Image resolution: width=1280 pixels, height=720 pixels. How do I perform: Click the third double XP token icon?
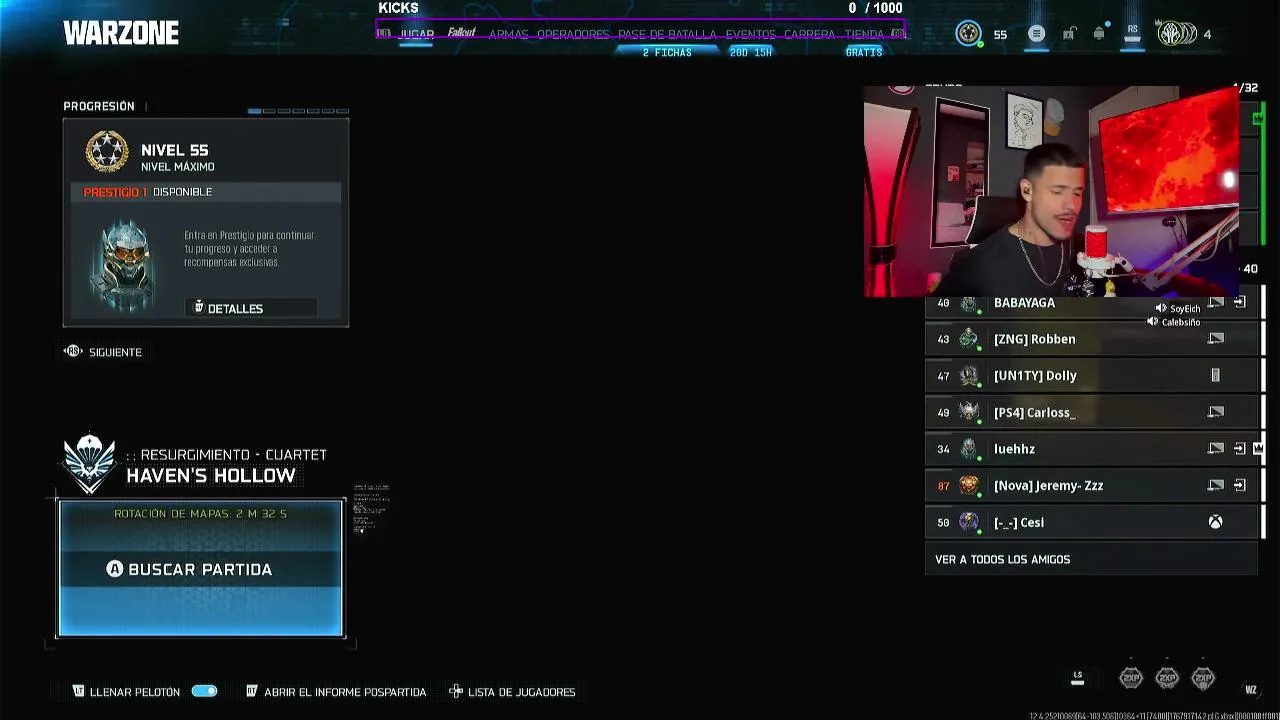coord(1203,678)
